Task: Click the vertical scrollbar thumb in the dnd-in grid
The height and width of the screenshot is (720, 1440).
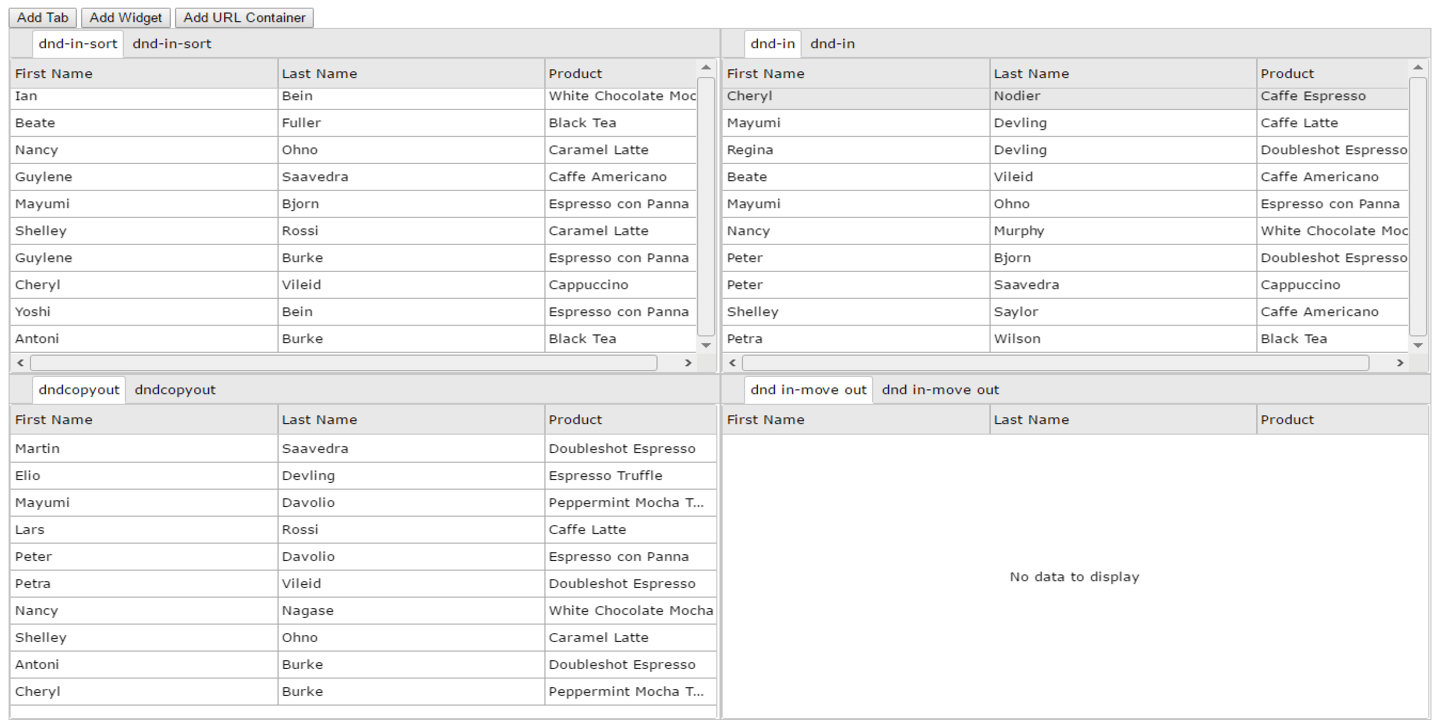Action: 1418,207
